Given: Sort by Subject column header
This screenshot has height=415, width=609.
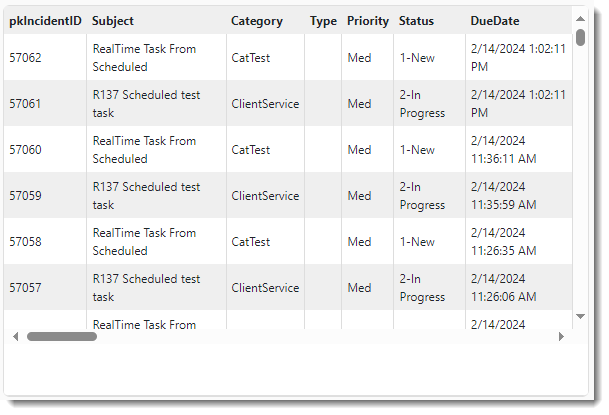Looking at the screenshot, I should coord(112,21).
